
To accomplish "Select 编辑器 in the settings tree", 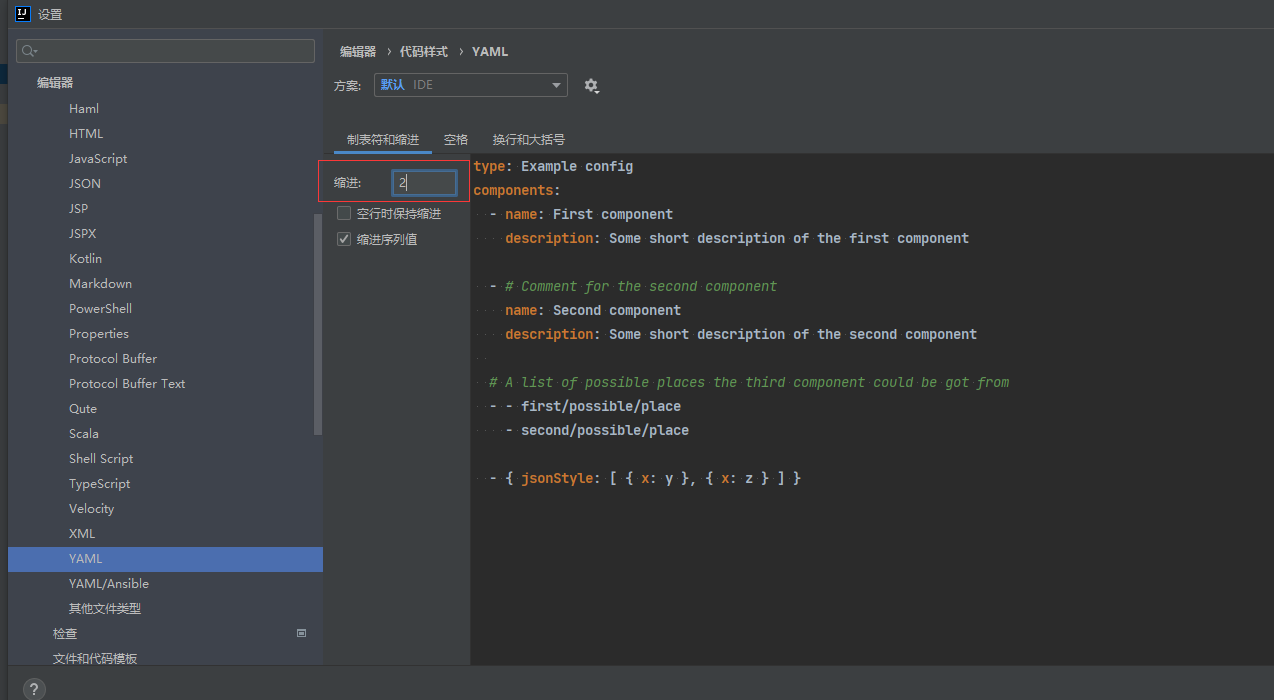I will [x=55, y=83].
